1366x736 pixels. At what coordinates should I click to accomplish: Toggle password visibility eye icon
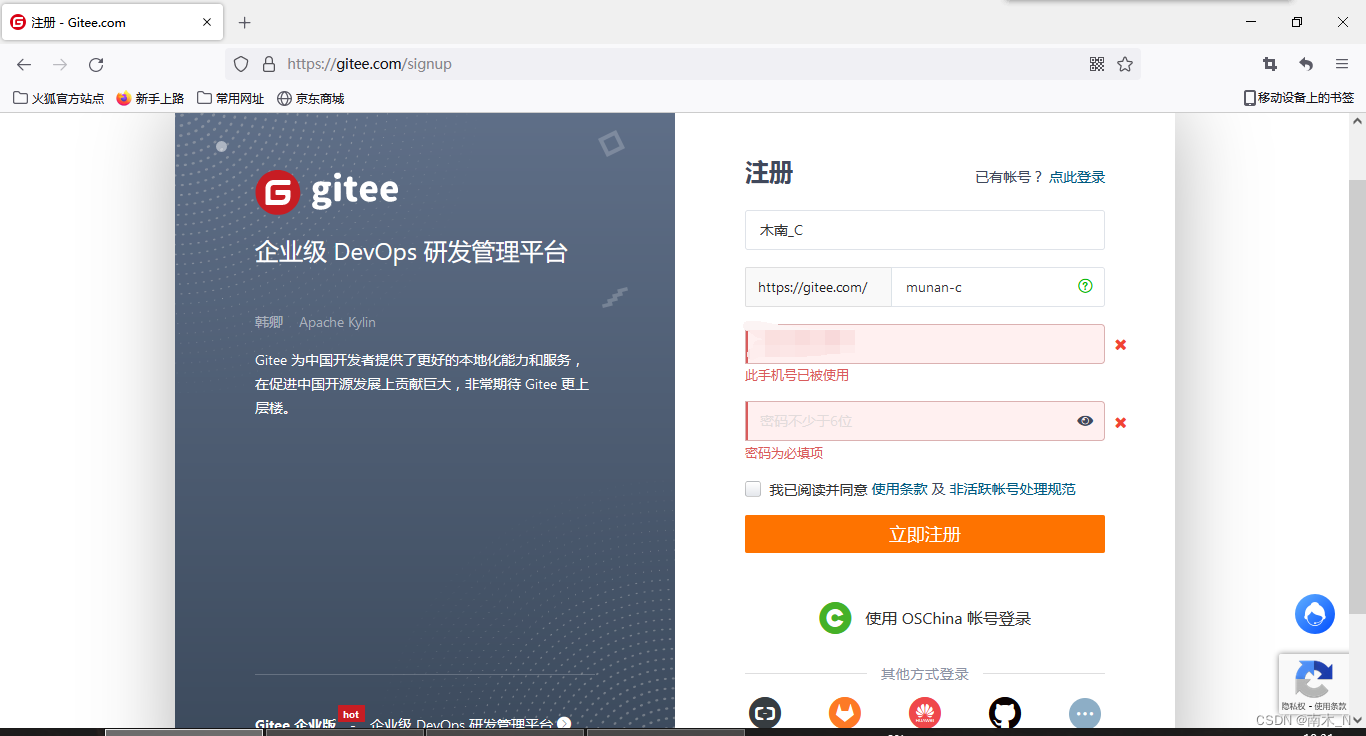point(1085,421)
